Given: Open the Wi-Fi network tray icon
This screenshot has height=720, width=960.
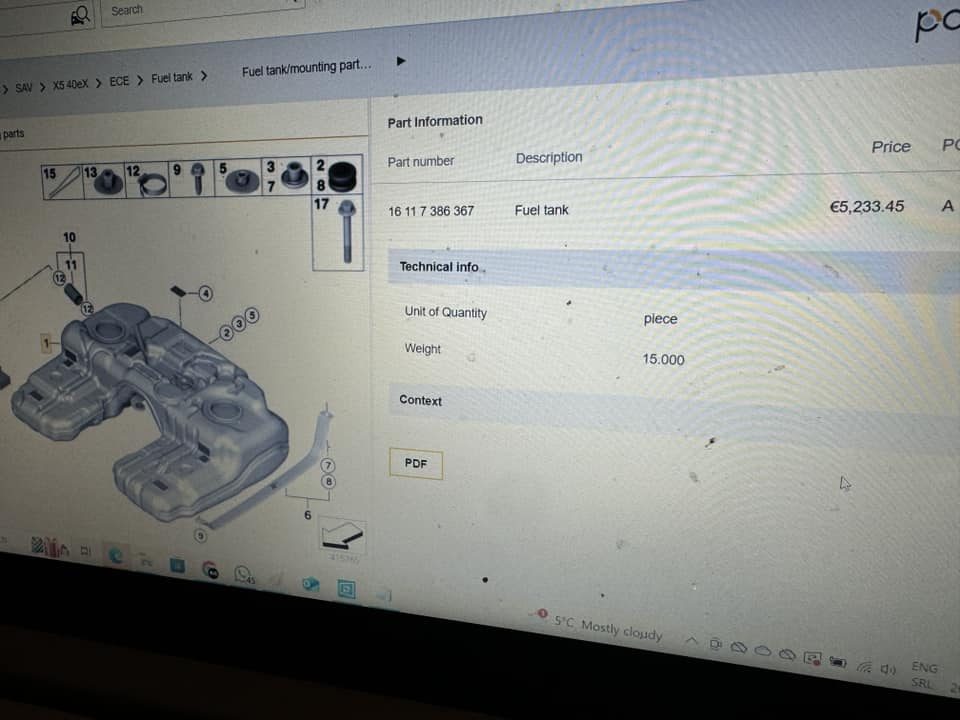Looking at the screenshot, I should [x=864, y=666].
